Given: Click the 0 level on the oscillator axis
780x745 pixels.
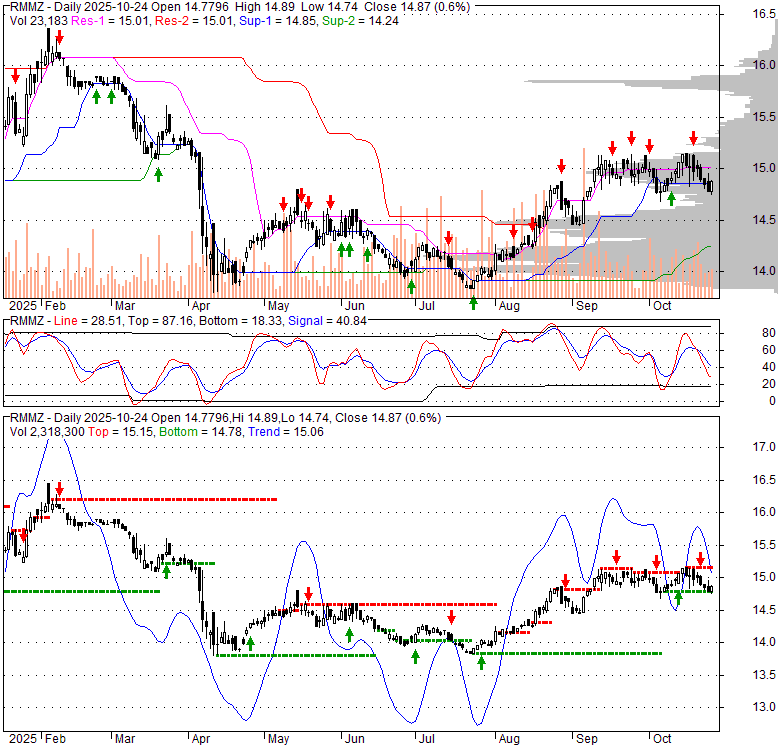Looking at the screenshot, I should click(x=772, y=400).
